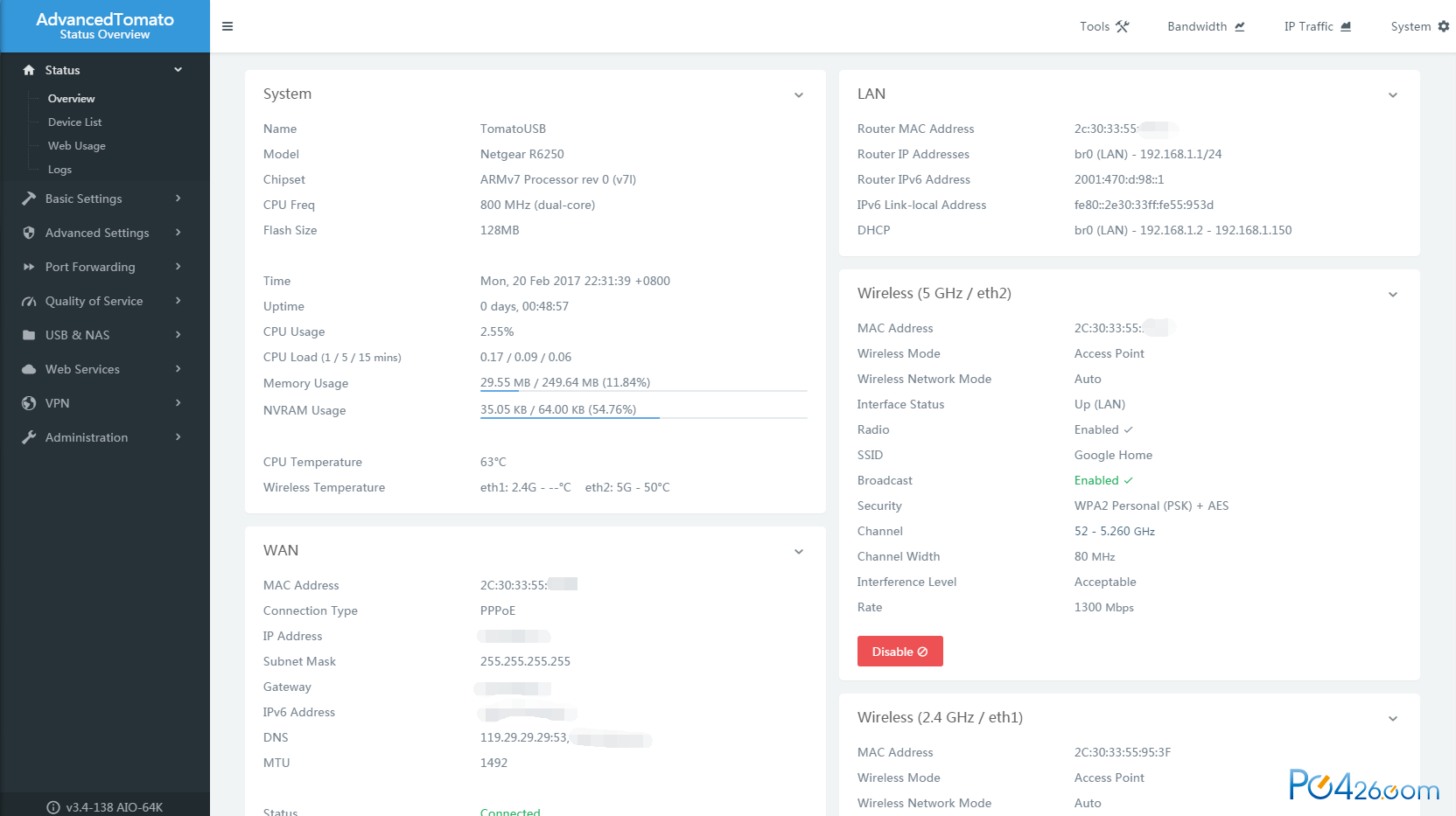
Task: Open the IP Traffic menu
Action: pyautogui.click(x=1318, y=26)
